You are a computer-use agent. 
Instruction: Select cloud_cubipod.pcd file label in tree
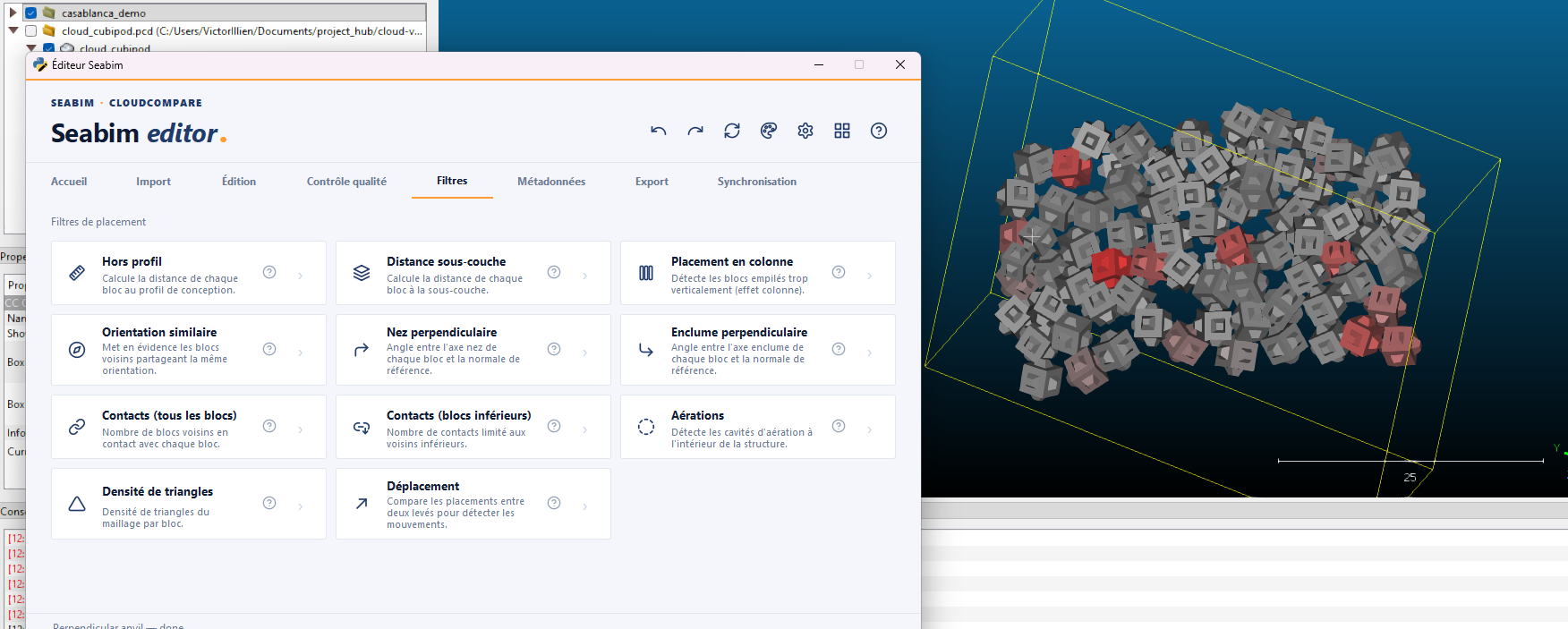pyautogui.click(x=242, y=30)
